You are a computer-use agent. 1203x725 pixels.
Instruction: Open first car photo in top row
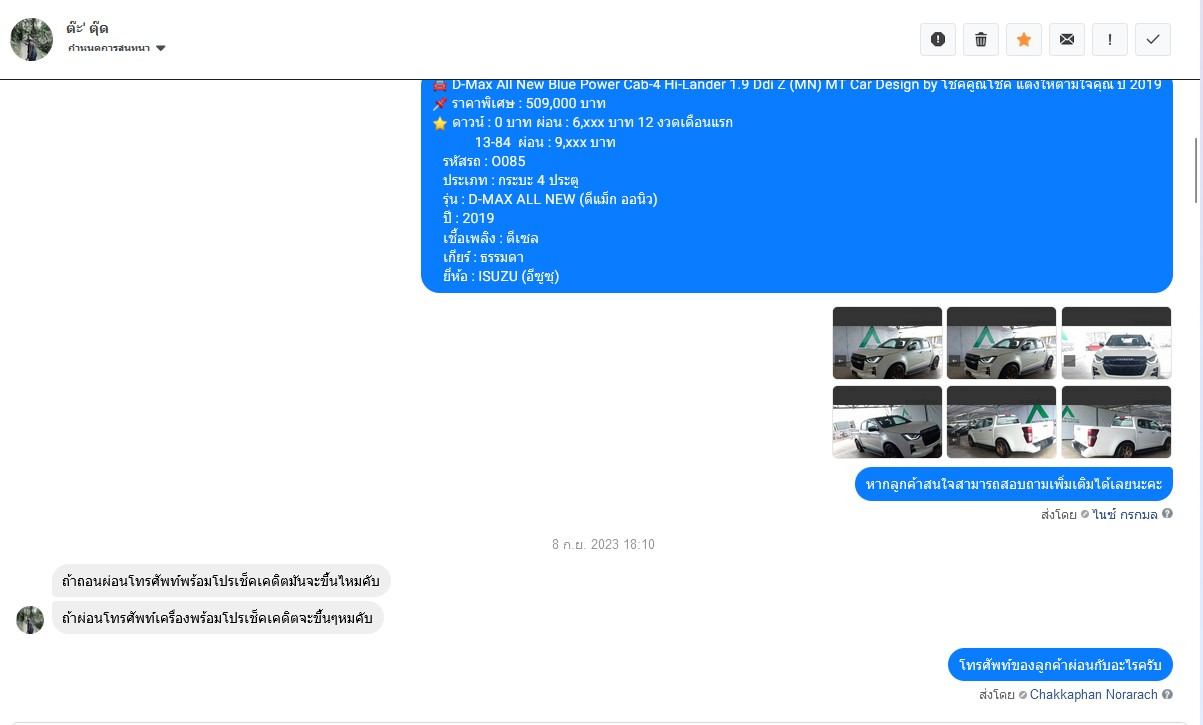[887, 343]
